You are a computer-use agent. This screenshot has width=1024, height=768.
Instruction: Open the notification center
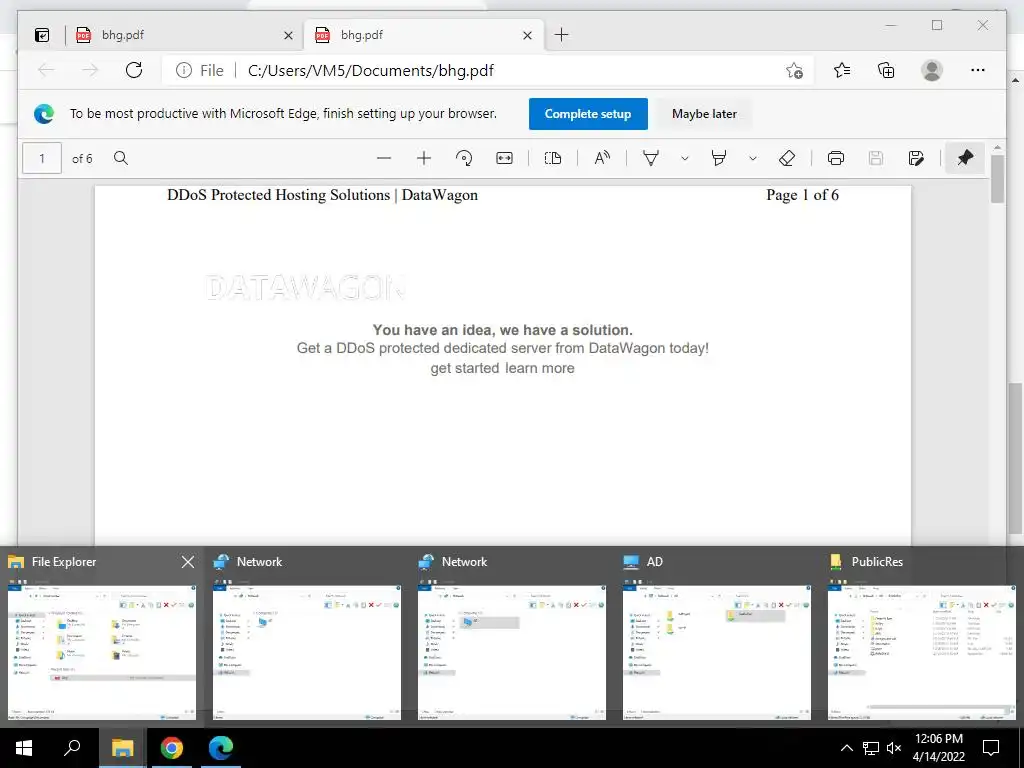point(991,748)
